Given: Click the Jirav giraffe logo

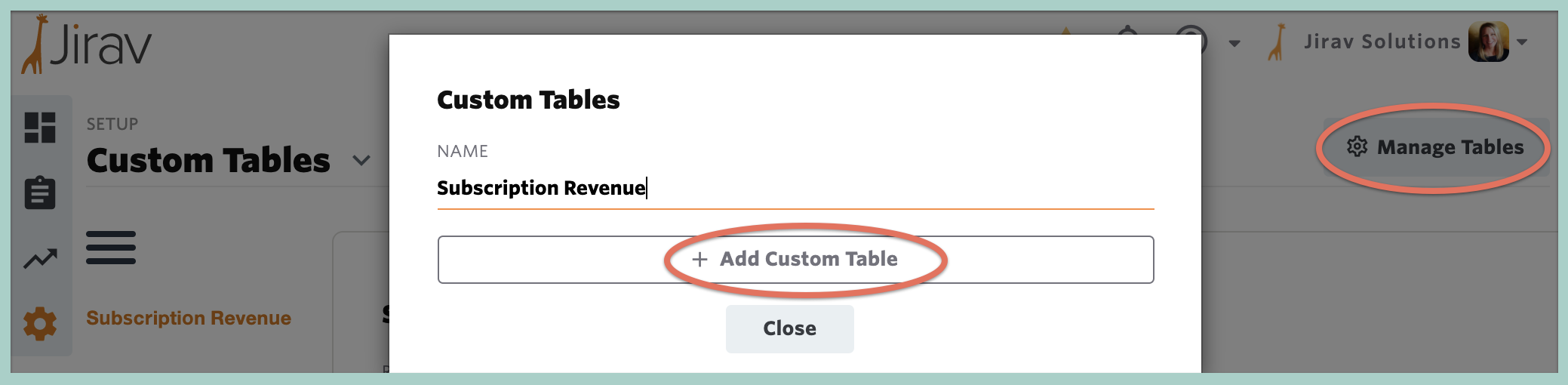Looking at the screenshot, I should tap(86, 44).
